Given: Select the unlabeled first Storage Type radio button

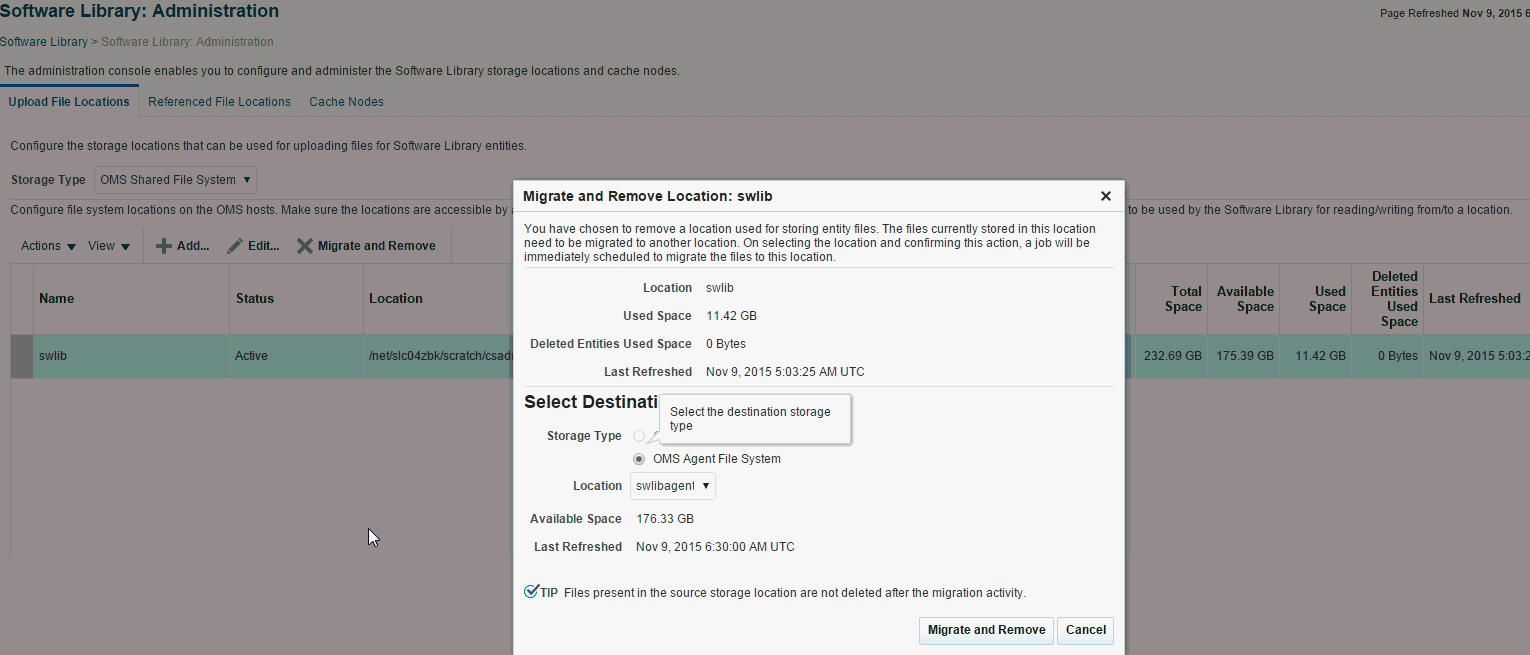Looking at the screenshot, I should click(639, 436).
